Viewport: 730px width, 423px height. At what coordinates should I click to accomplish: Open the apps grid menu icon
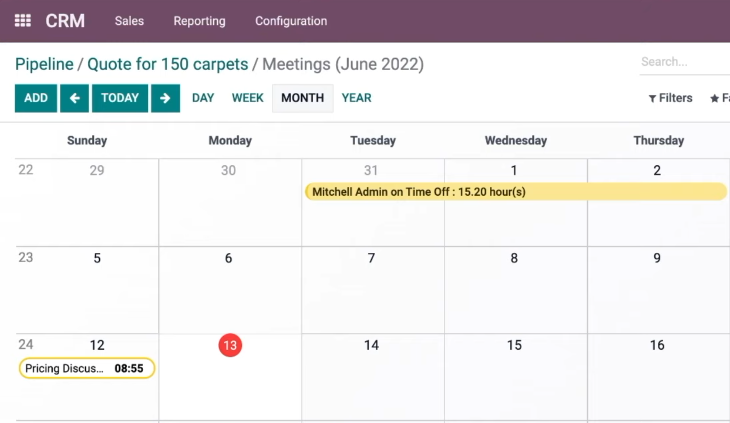pyautogui.click(x=22, y=21)
